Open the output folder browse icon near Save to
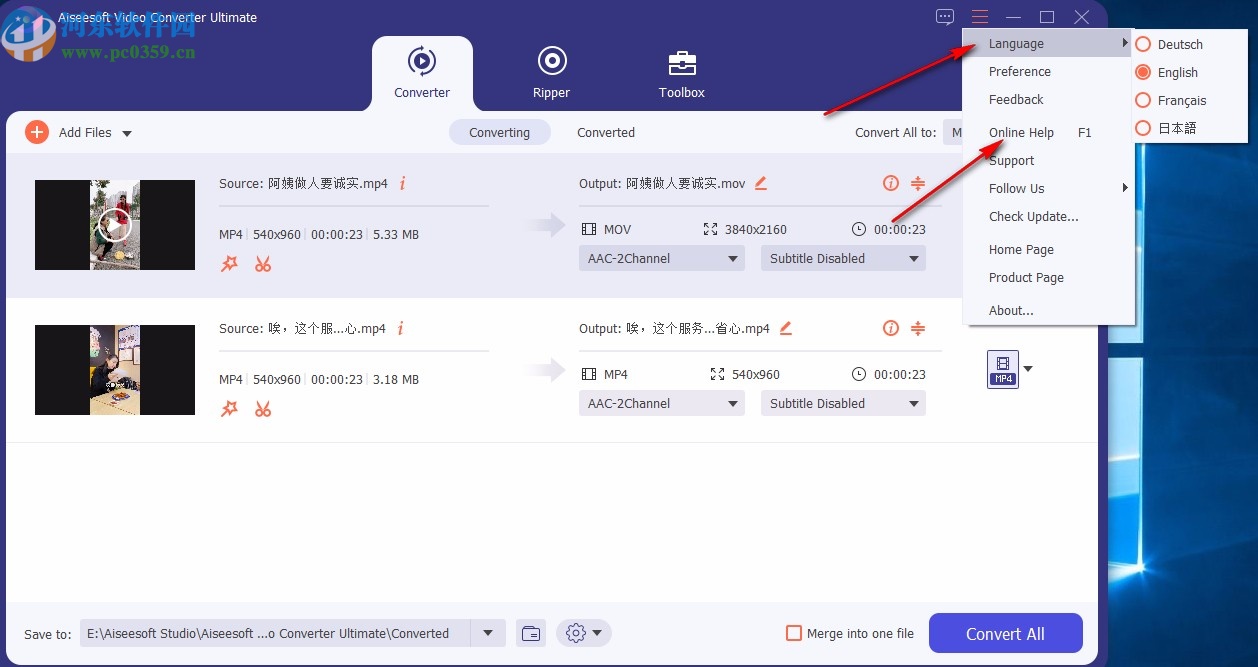The height and width of the screenshot is (667, 1258). 531,633
